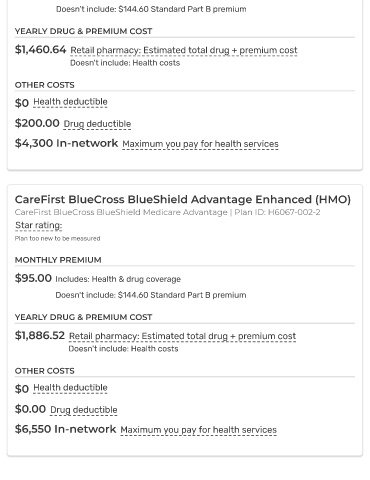Screen dimensions: 370x480
Task: Open Maximum you pay link beside $6,550
Action: point(199,430)
